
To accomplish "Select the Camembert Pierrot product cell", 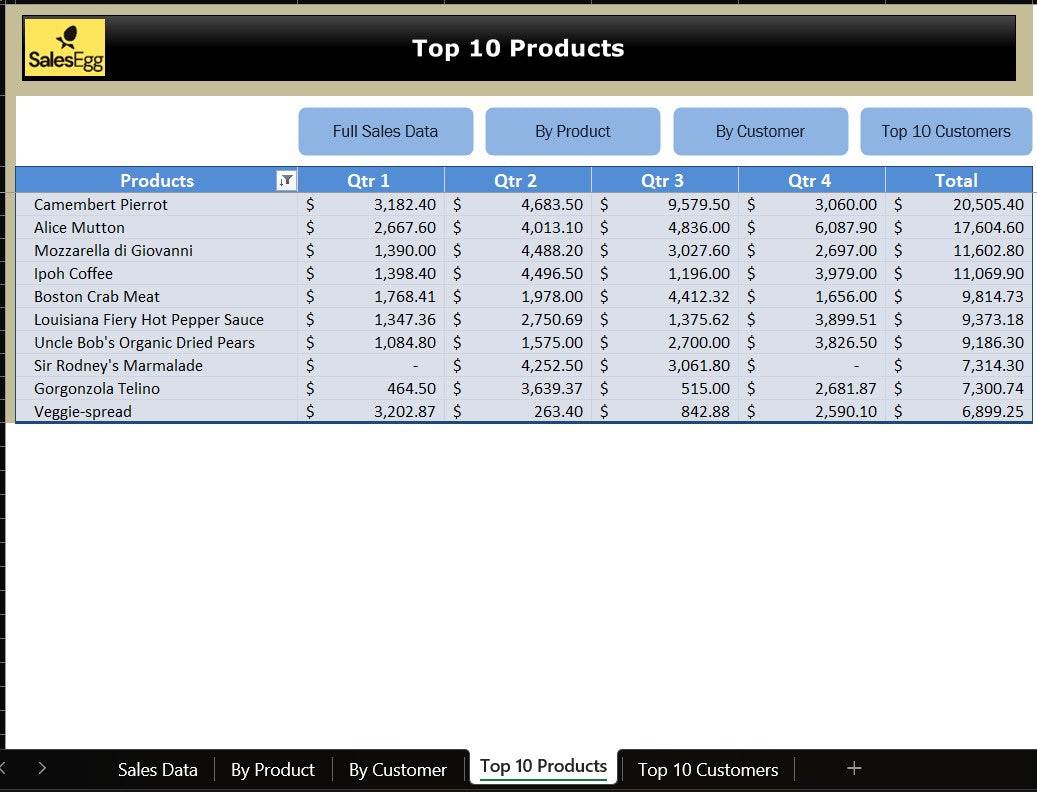I will point(101,204).
